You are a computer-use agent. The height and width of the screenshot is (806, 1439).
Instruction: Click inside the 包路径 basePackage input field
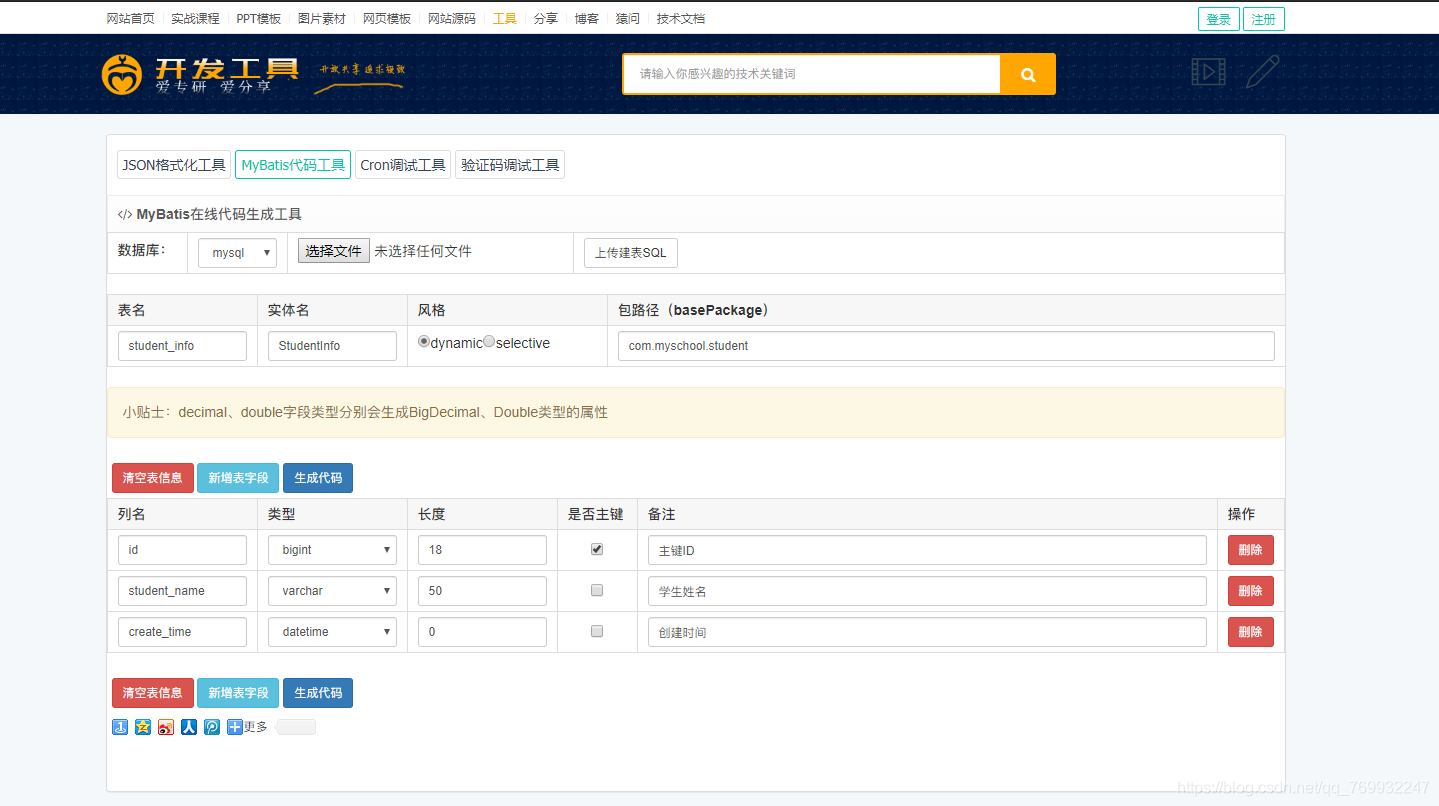(x=946, y=345)
